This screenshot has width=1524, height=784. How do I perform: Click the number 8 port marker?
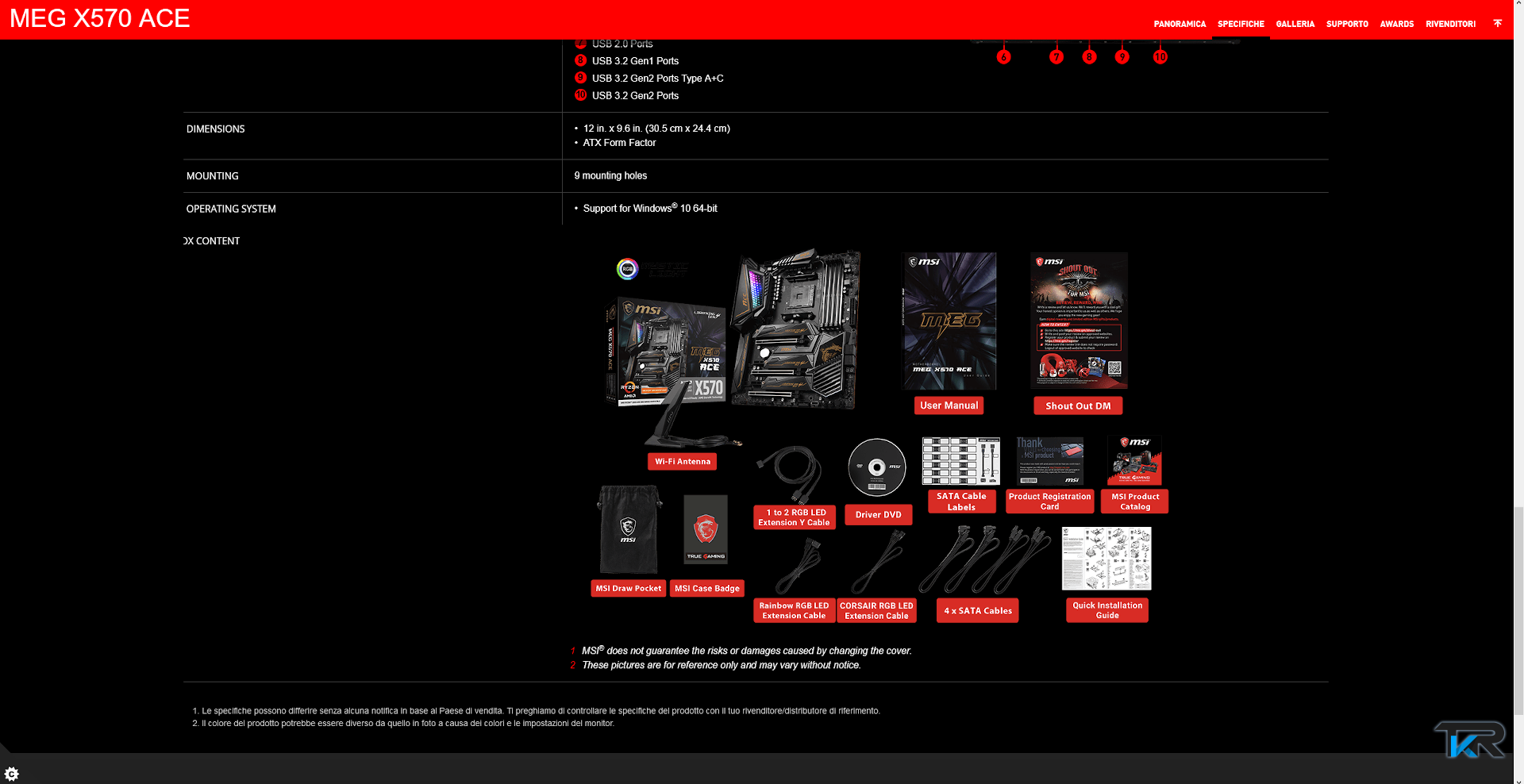coord(1090,57)
